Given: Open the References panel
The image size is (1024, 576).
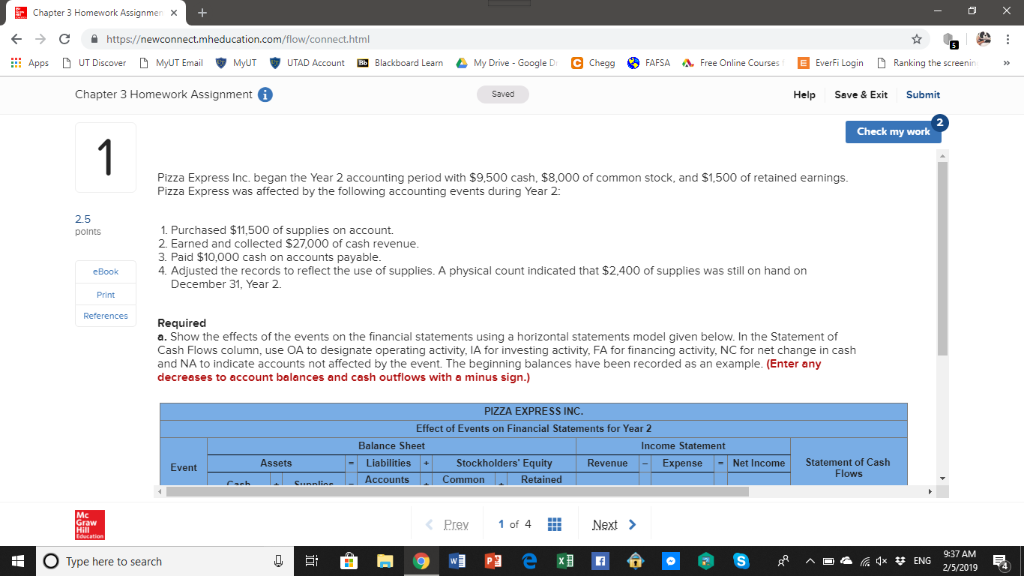Looking at the screenshot, I should coord(105,315).
